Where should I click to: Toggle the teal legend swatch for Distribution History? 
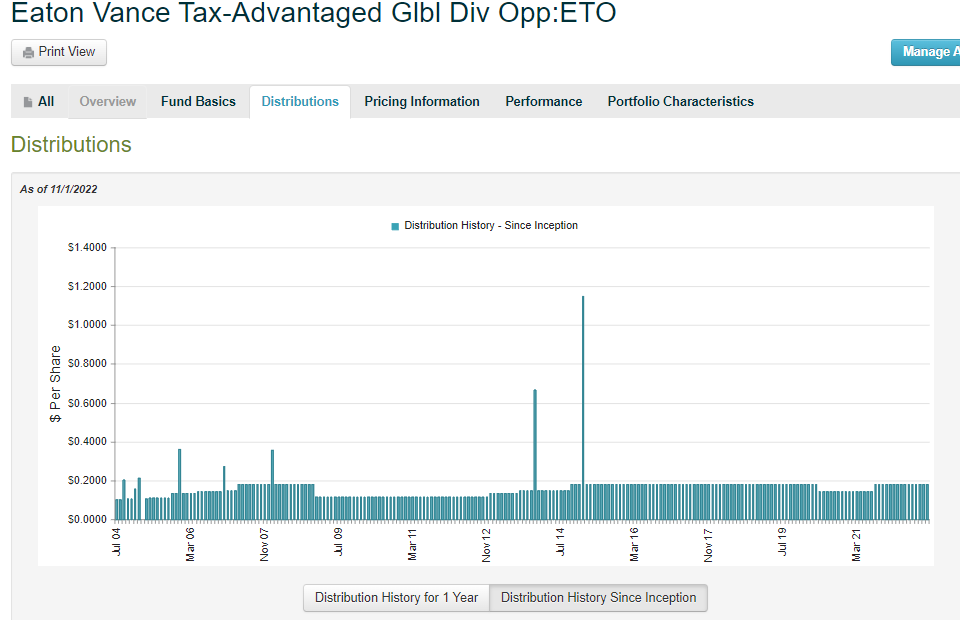pos(395,226)
